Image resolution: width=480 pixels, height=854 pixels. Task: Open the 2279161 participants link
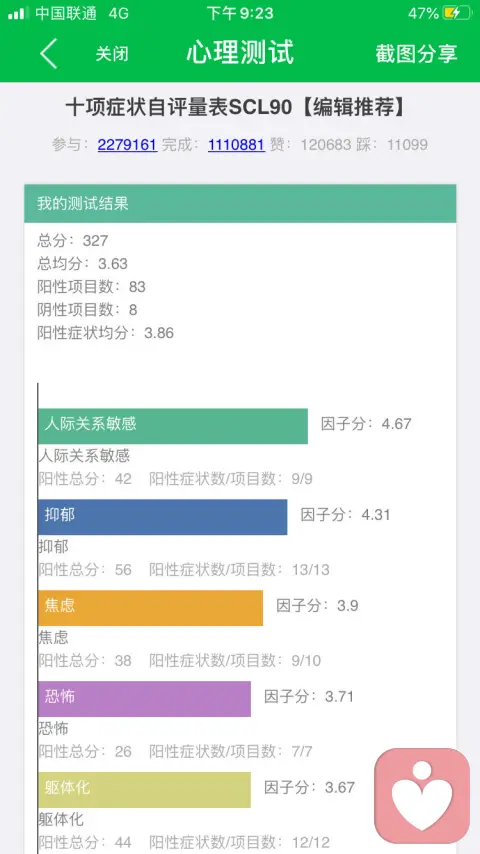(127, 144)
